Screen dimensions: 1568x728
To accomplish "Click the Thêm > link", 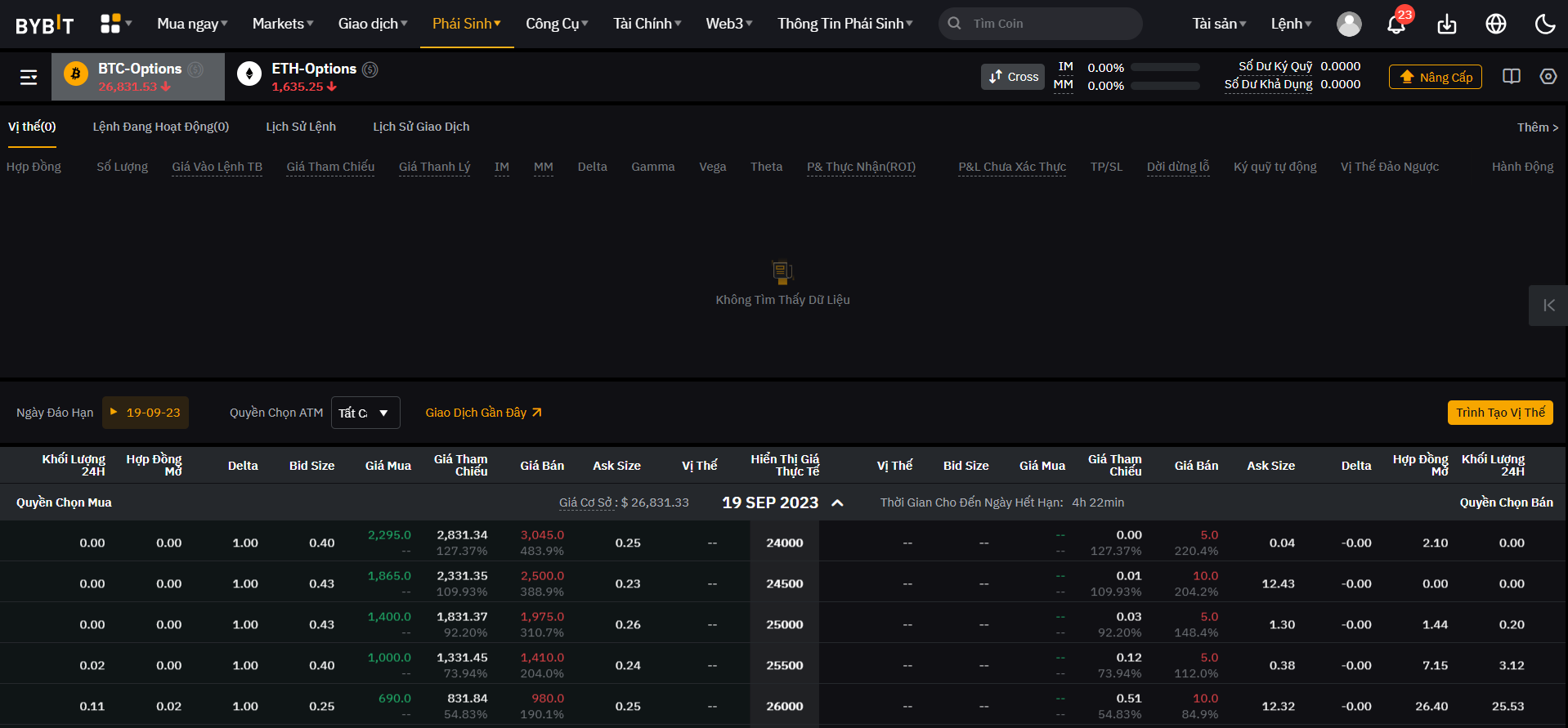I will (1538, 127).
